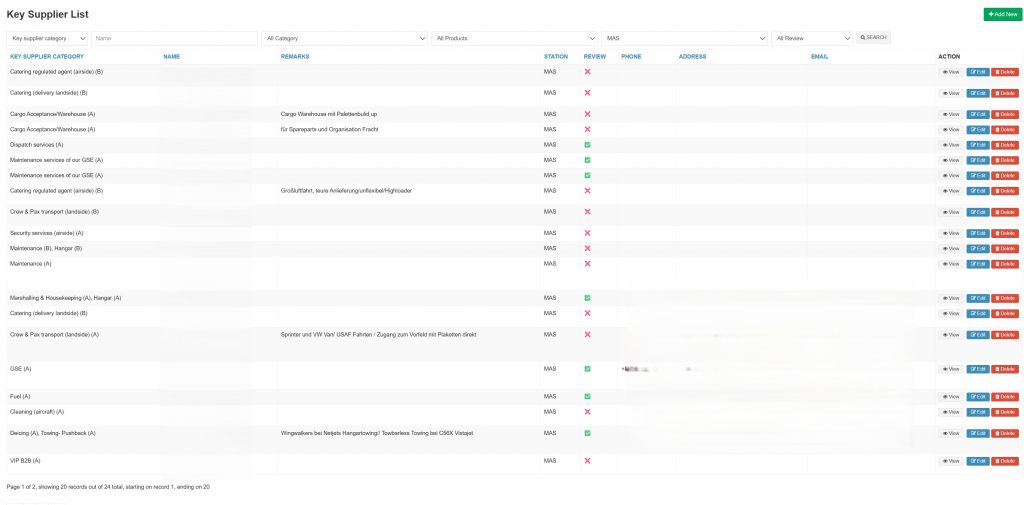
Task: Edit the Maintenance (A) supplier row
Action: [977, 264]
